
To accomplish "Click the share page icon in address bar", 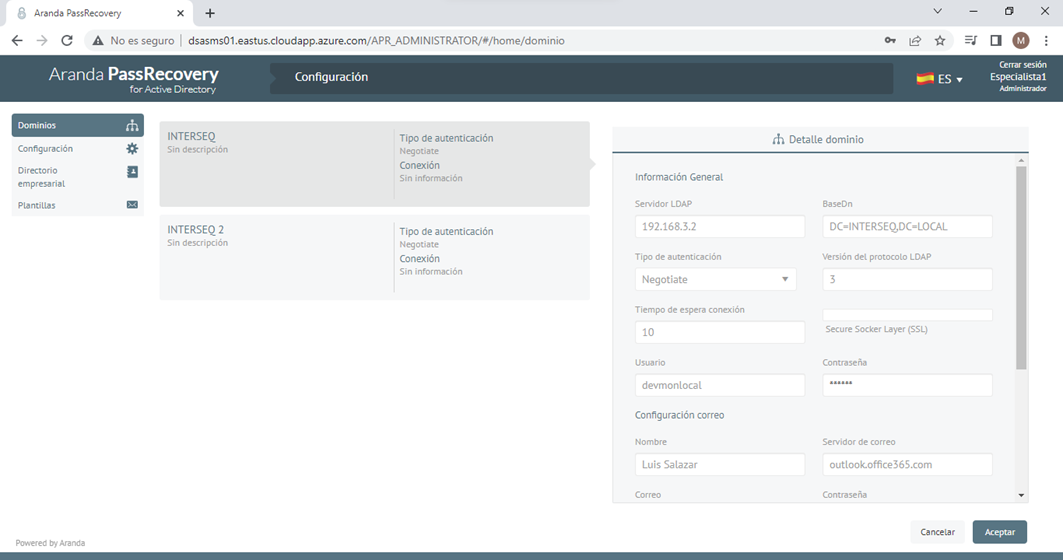I will tap(915, 41).
